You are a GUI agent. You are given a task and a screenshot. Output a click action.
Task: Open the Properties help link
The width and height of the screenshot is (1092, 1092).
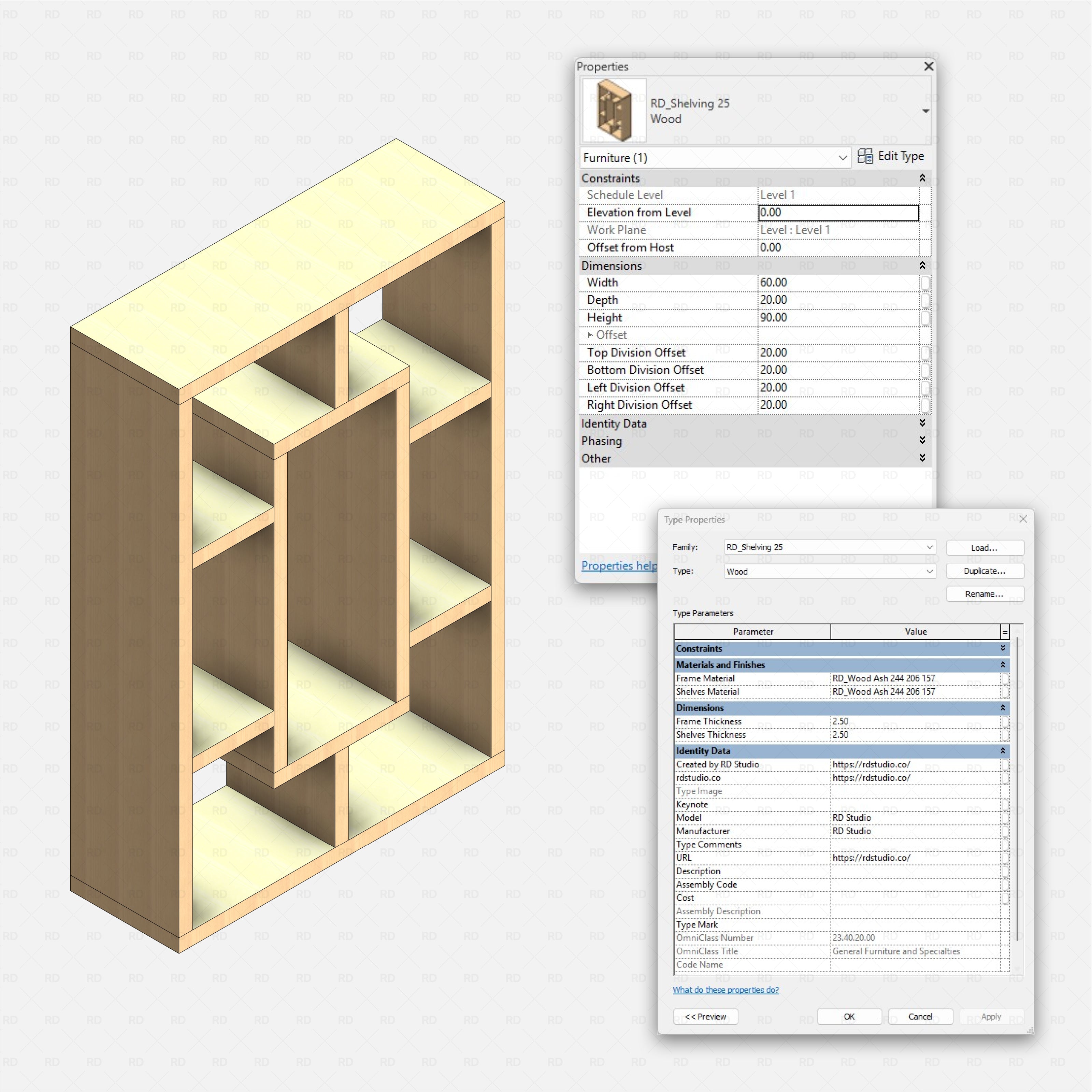coord(619,566)
